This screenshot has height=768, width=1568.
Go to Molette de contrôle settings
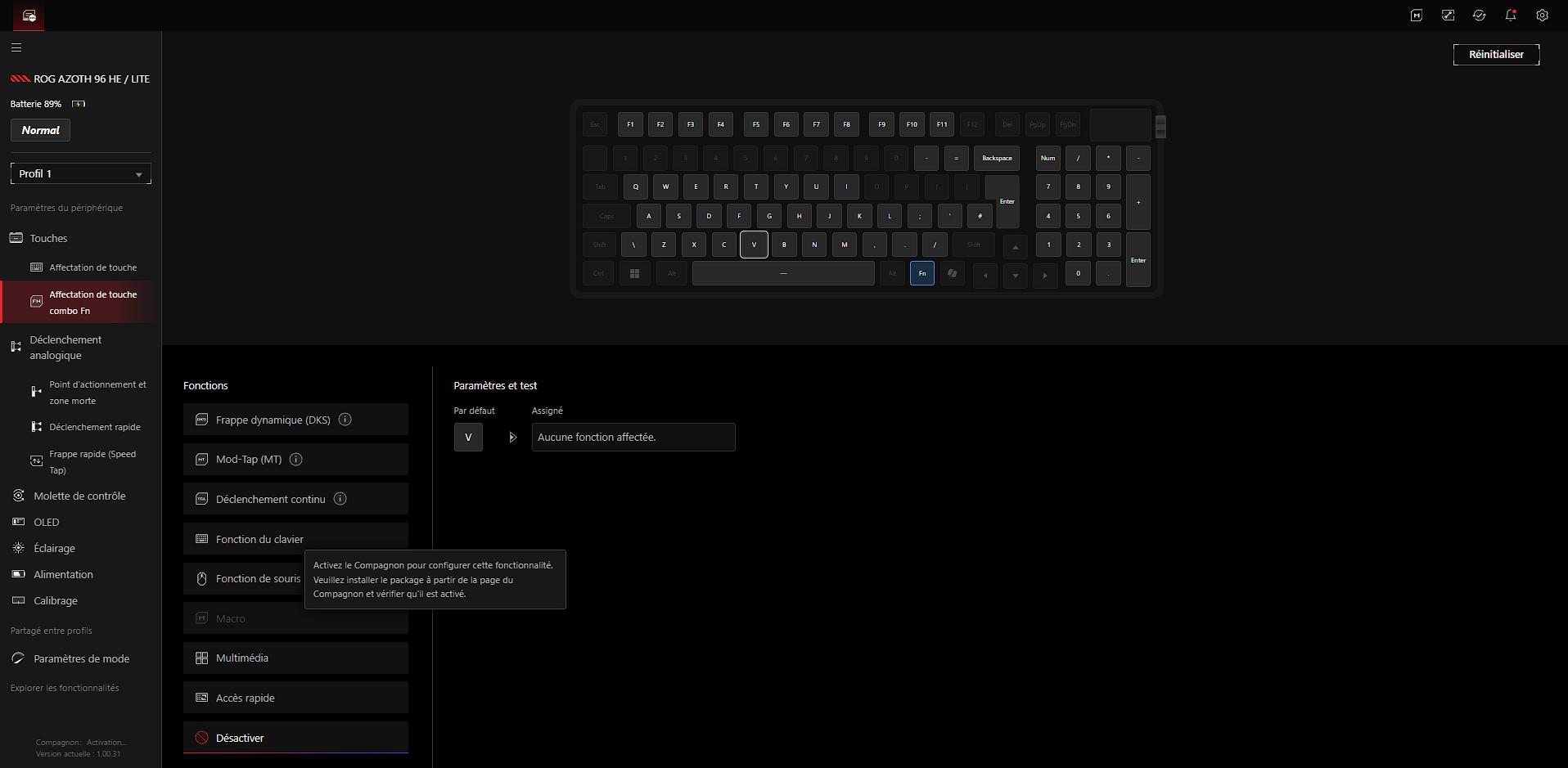79,496
